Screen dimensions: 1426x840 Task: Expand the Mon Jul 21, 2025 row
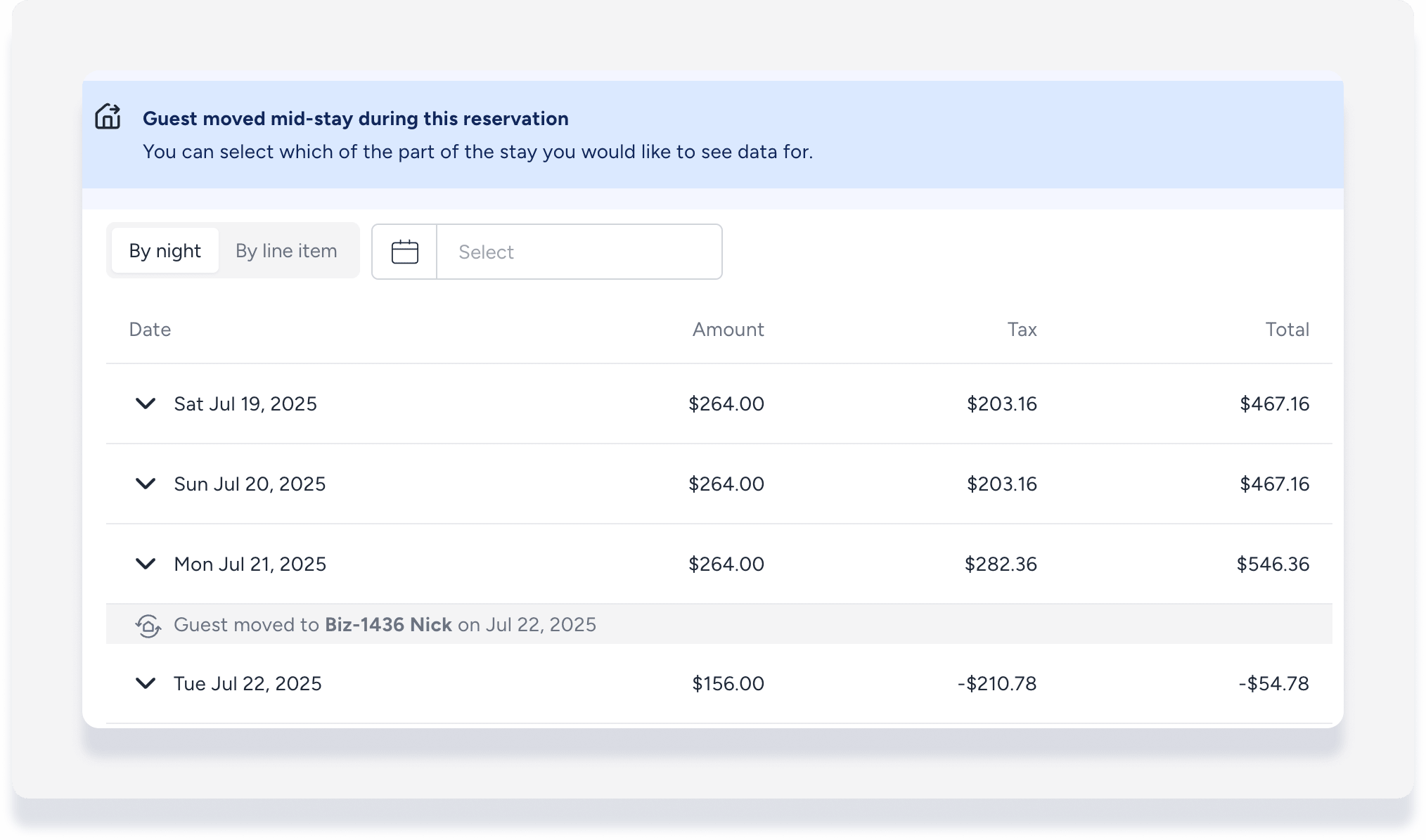[146, 564]
